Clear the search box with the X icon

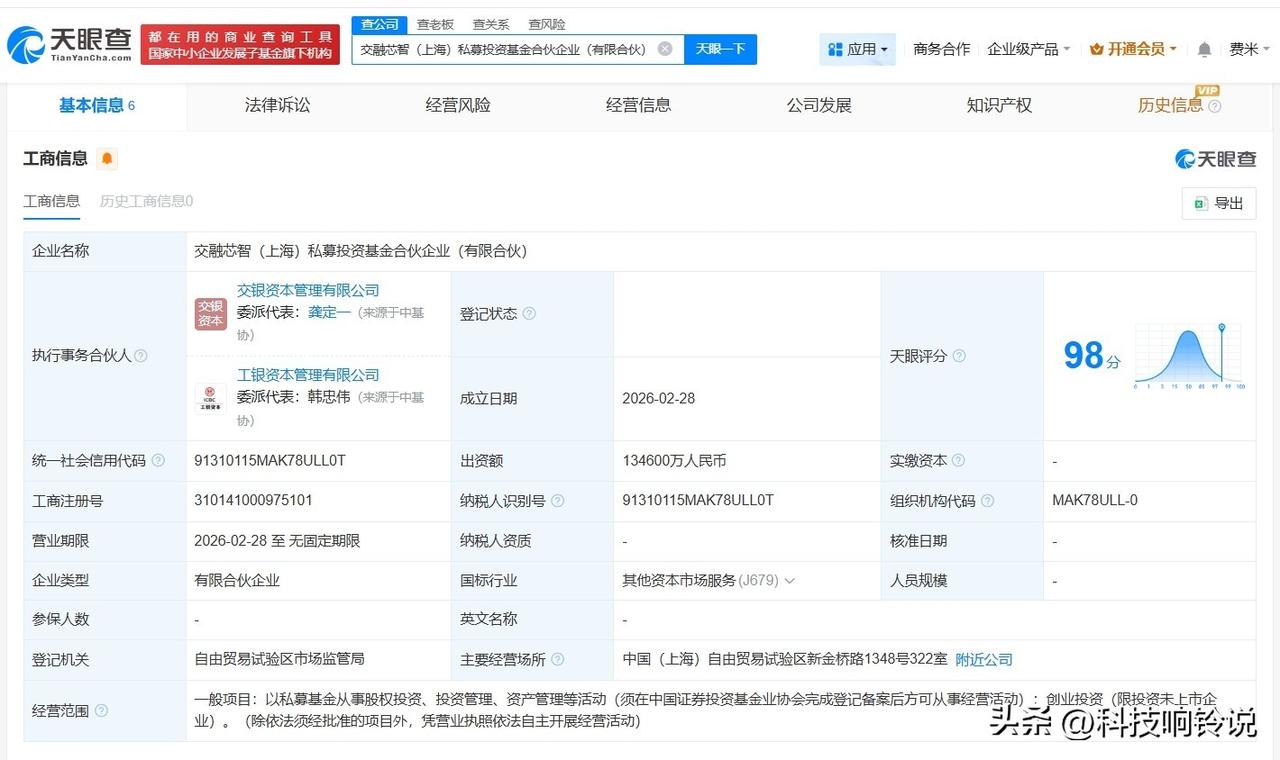pyautogui.click(x=665, y=48)
